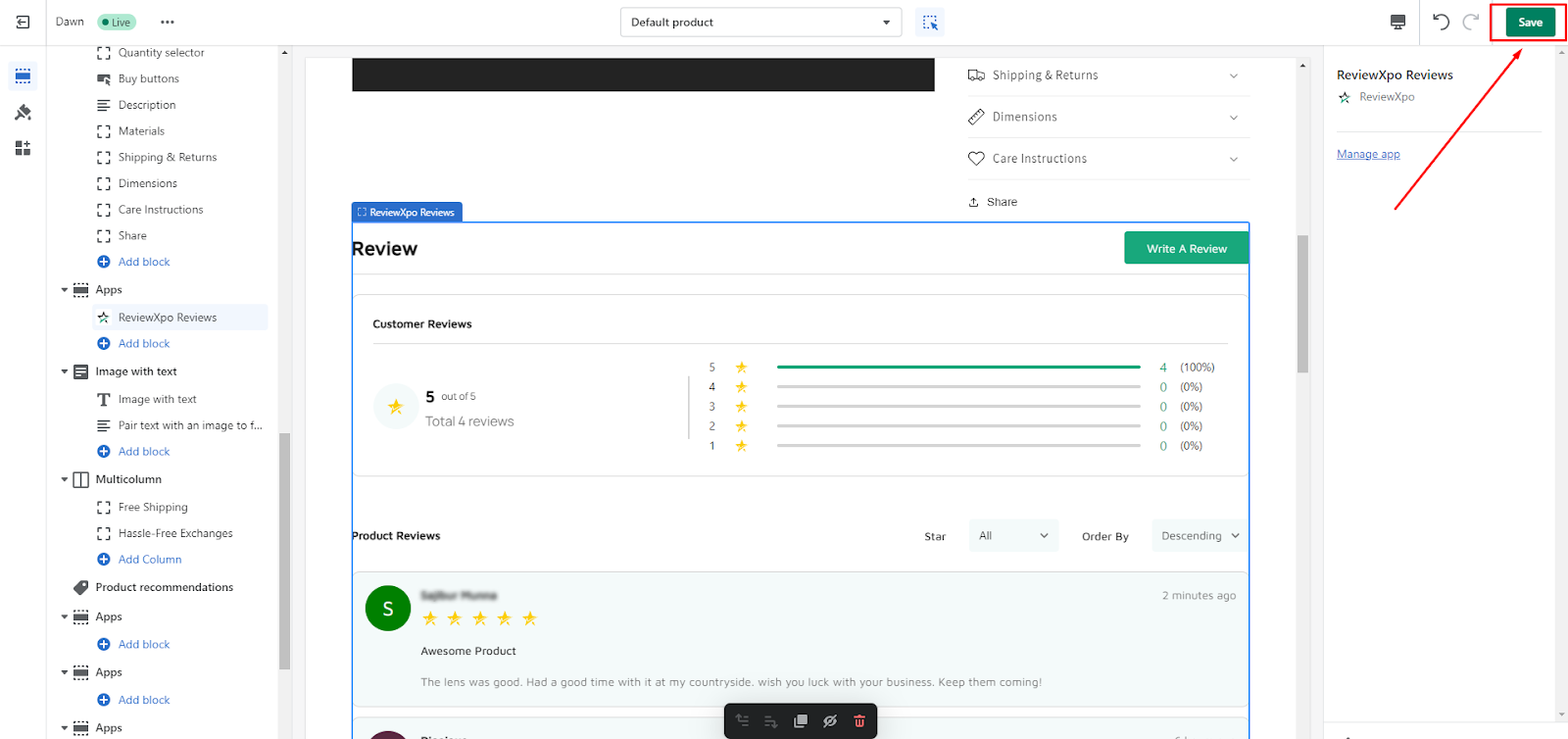Open the Default product template dropdown

point(760,23)
